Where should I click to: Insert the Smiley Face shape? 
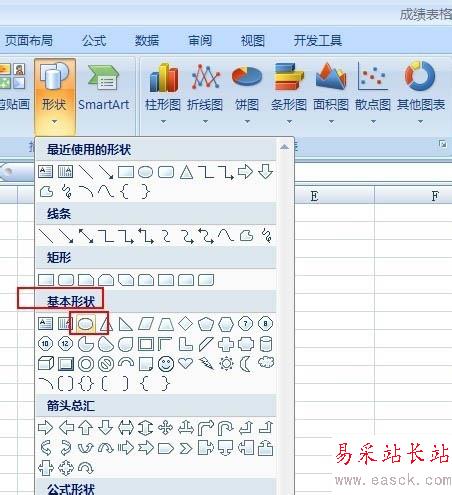click(x=166, y=364)
